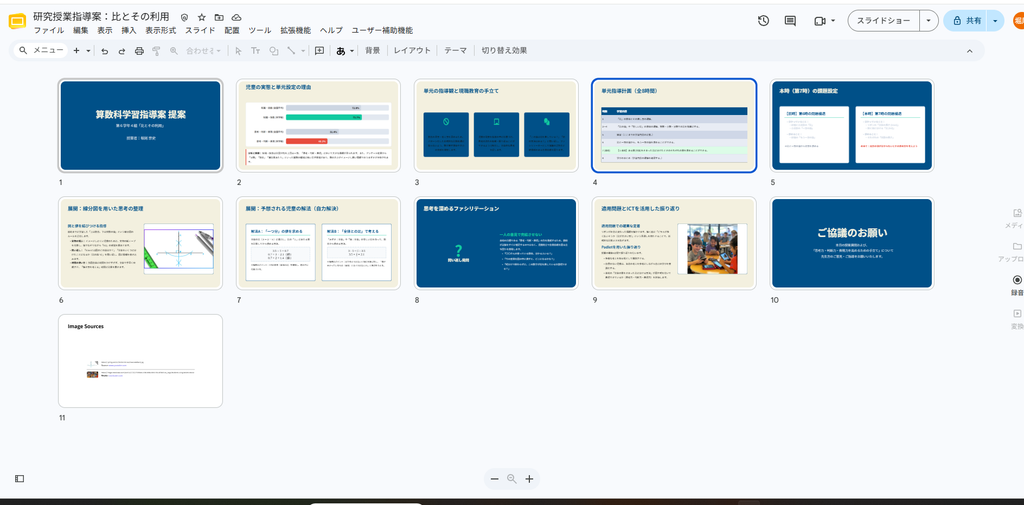Select the text box tool
The image size is (1024, 505).
click(255, 50)
